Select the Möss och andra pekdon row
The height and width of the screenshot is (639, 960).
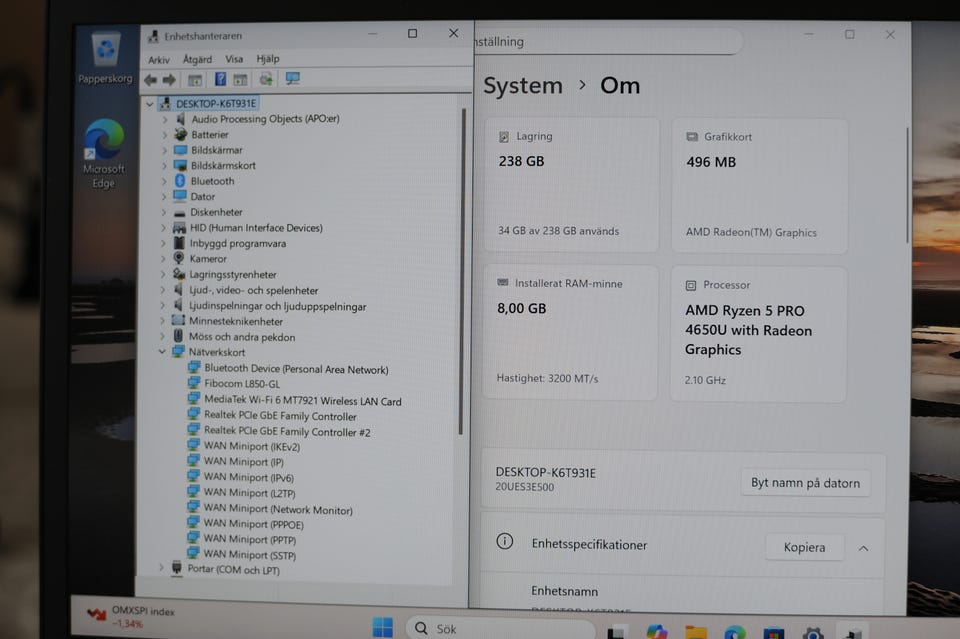(242, 337)
